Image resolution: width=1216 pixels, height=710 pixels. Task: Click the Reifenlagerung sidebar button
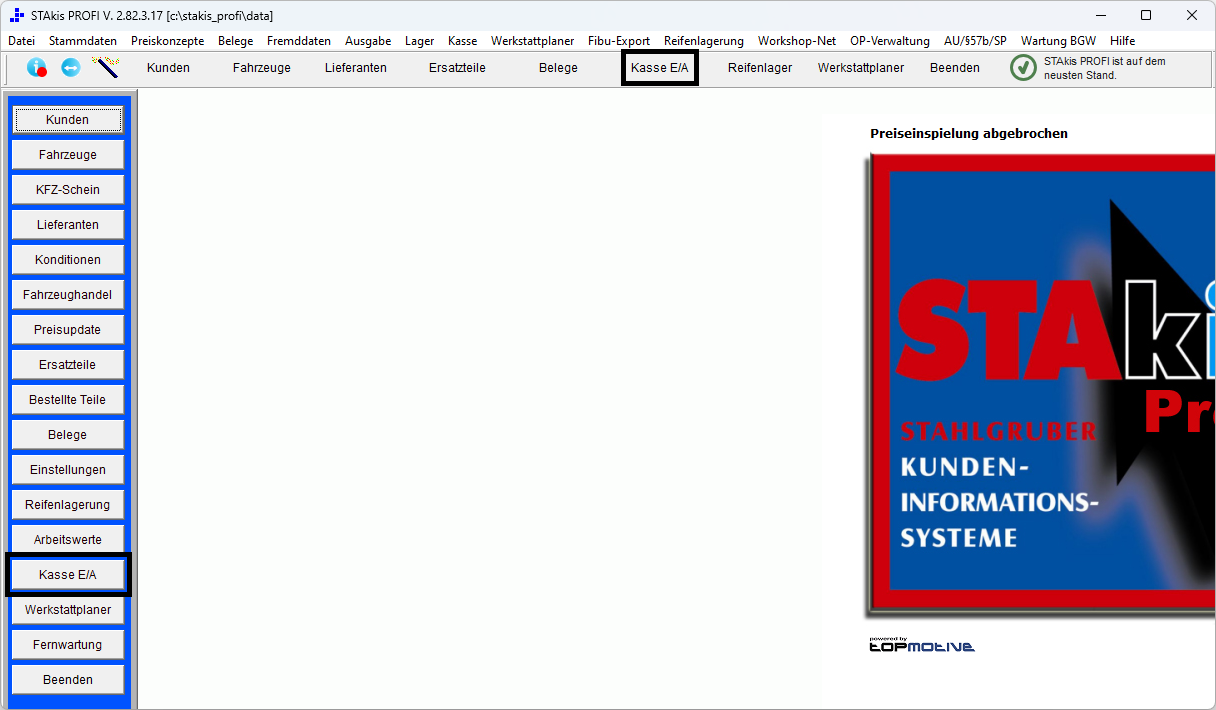[x=68, y=505]
